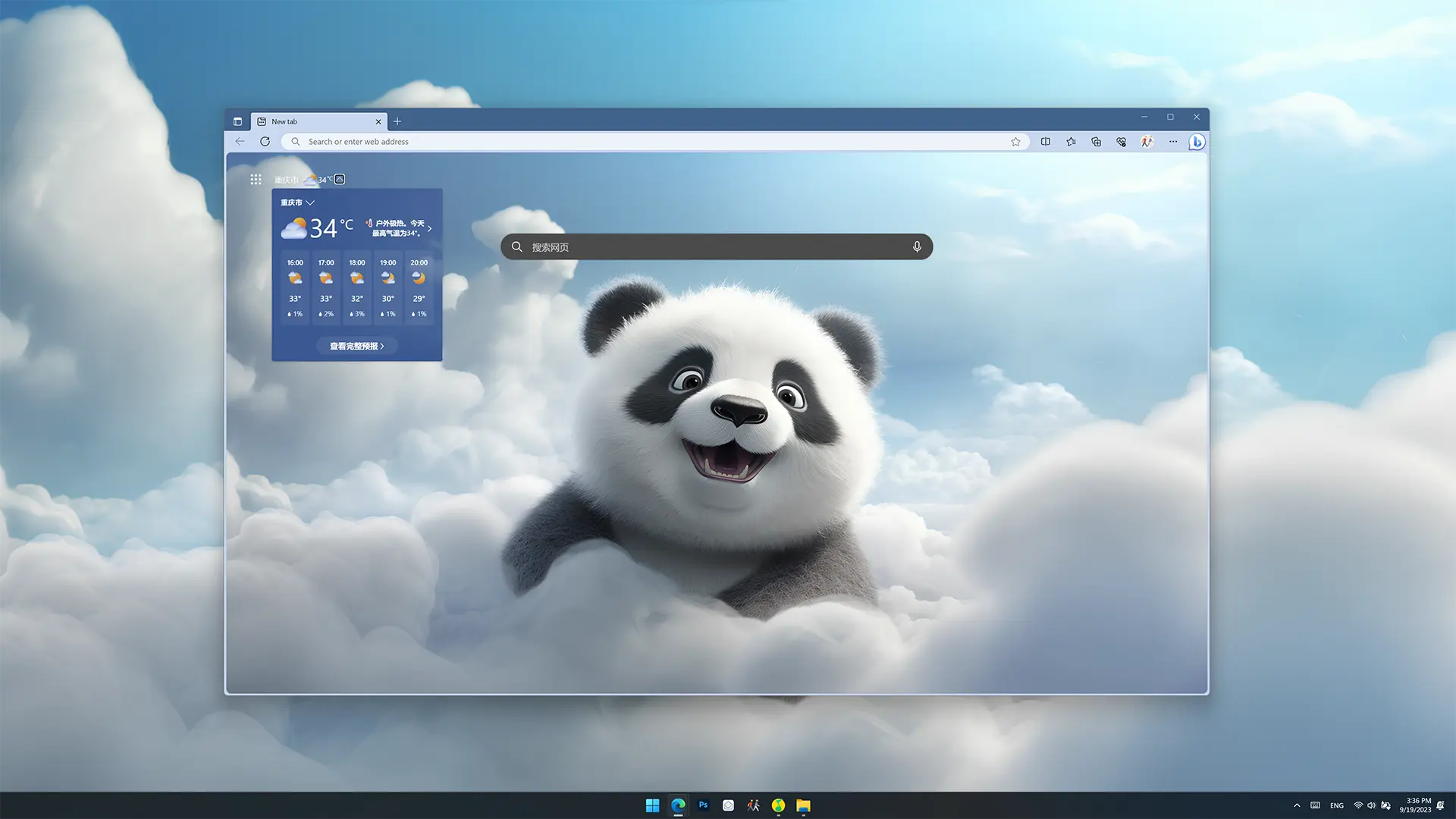Viewport: 1456px width, 819px height.
Task: Click the voice search microphone icon
Action: (917, 247)
